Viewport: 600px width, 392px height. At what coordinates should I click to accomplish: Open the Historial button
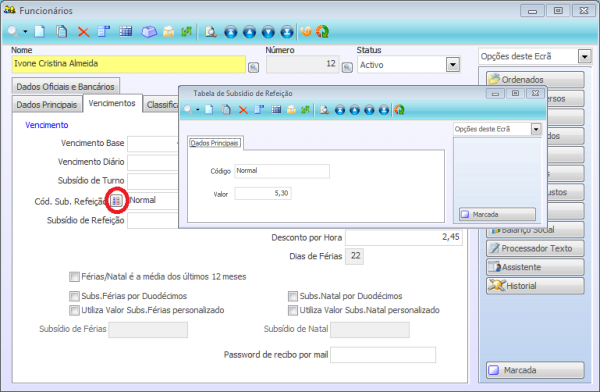click(x=535, y=286)
